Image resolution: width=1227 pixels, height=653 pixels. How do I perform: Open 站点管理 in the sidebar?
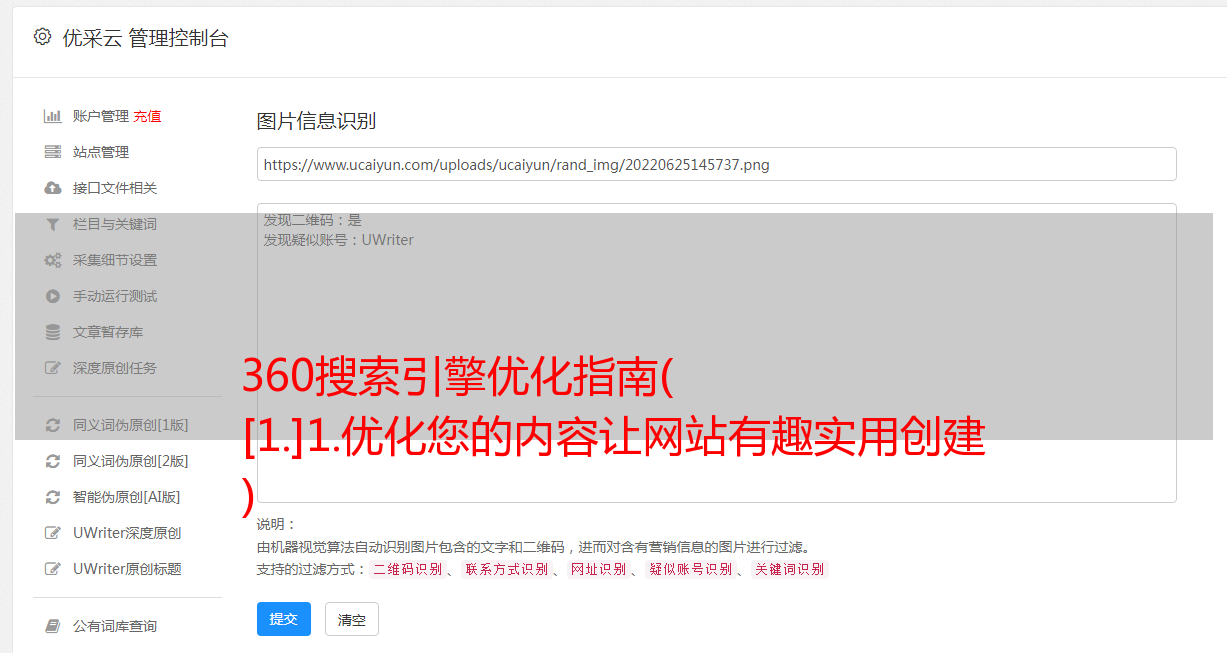(x=101, y=152)
